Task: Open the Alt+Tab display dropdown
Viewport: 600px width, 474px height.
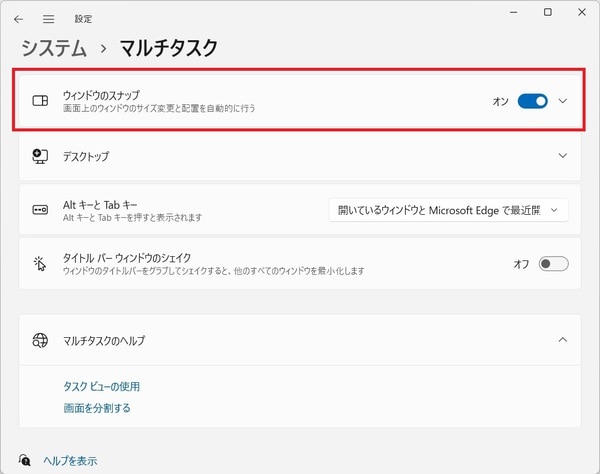Action: point(448,210)
